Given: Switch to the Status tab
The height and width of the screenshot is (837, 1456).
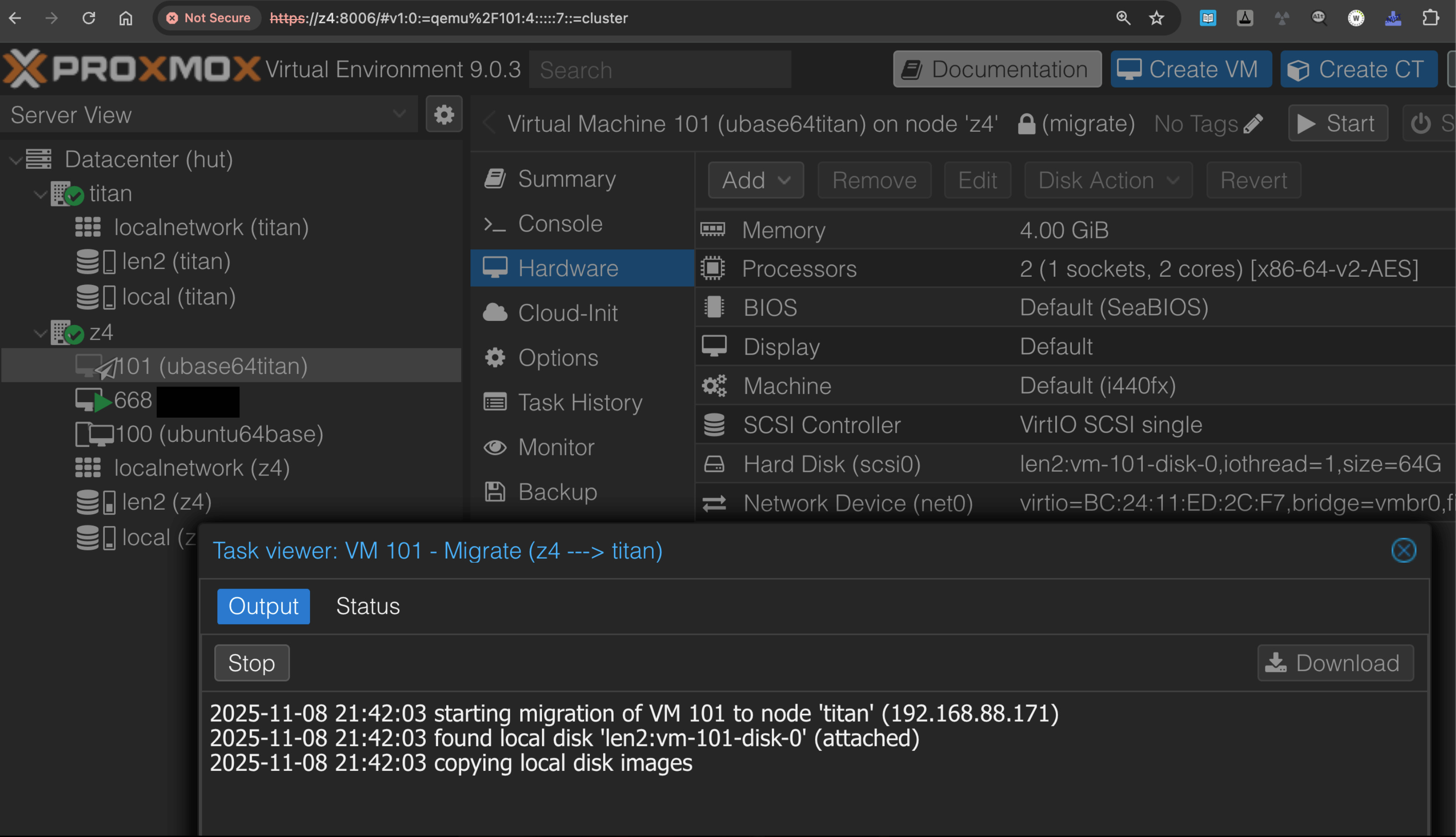Looking at the screenshot, I should tap(367, 606).
